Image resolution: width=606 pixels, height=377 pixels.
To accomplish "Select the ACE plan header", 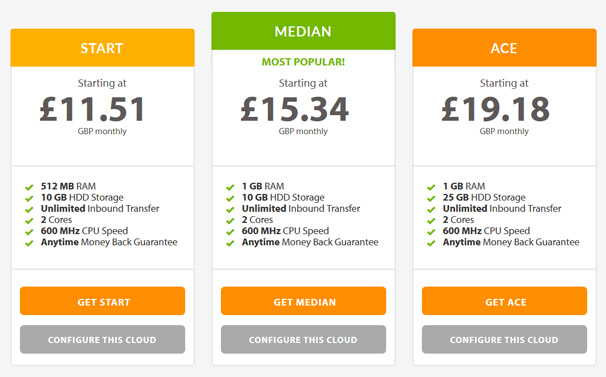I will coord(504,48).
